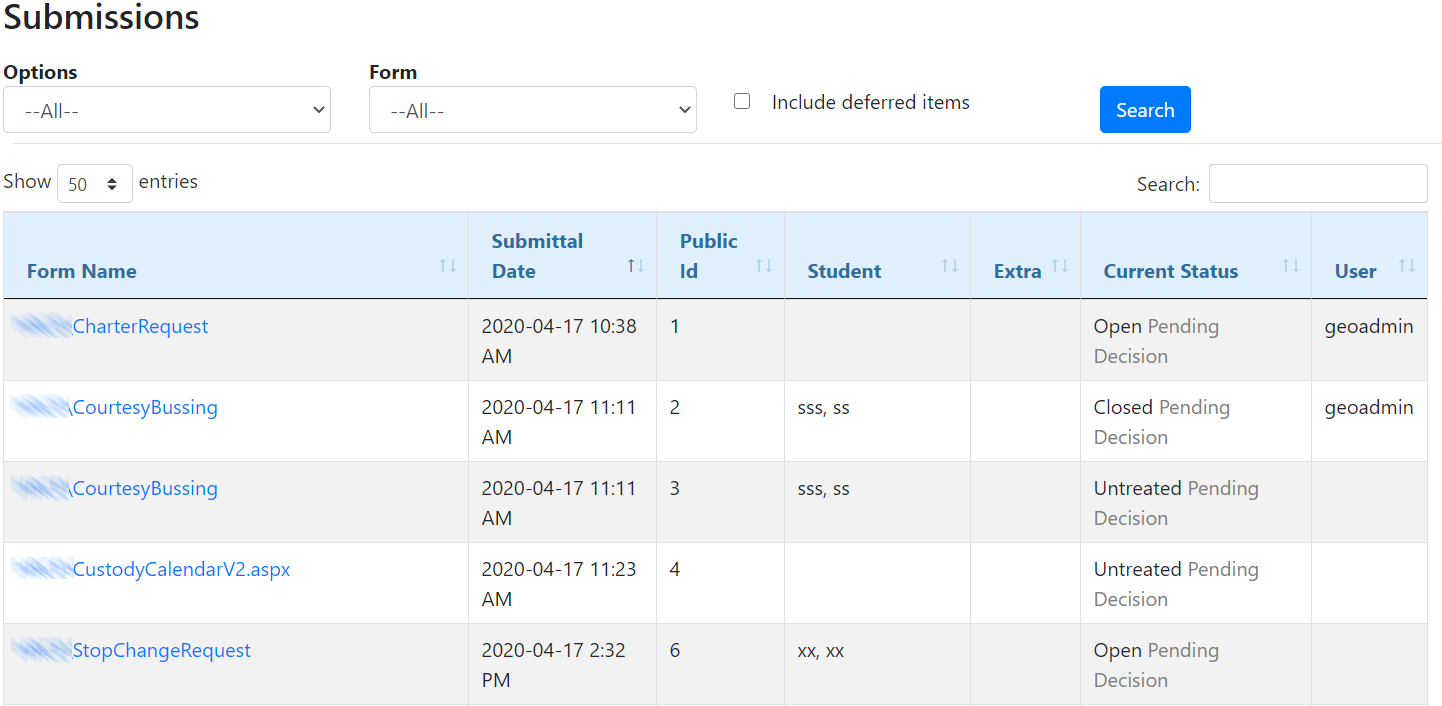
Task: Open the CourtesyBussing entry with Public Id 3
Action: point(145,488)
